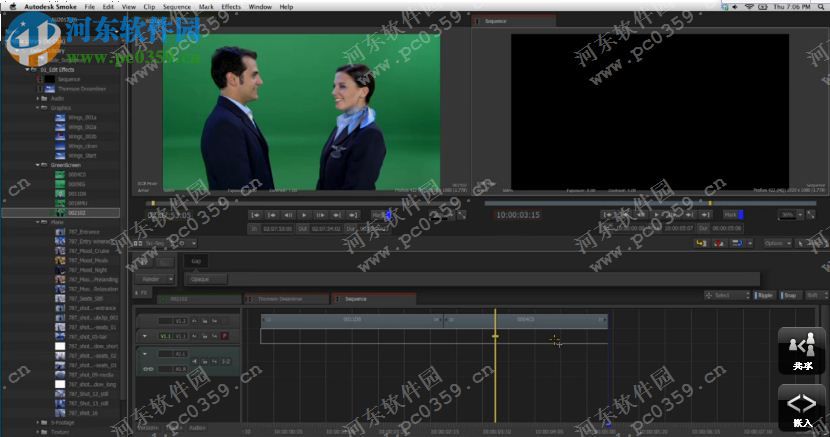Image resolution: width=830 pixels, height=437 pixels.
Task: Click the Wi-Fi status icon
Action: pyautogui.click(x=750, y=7)
